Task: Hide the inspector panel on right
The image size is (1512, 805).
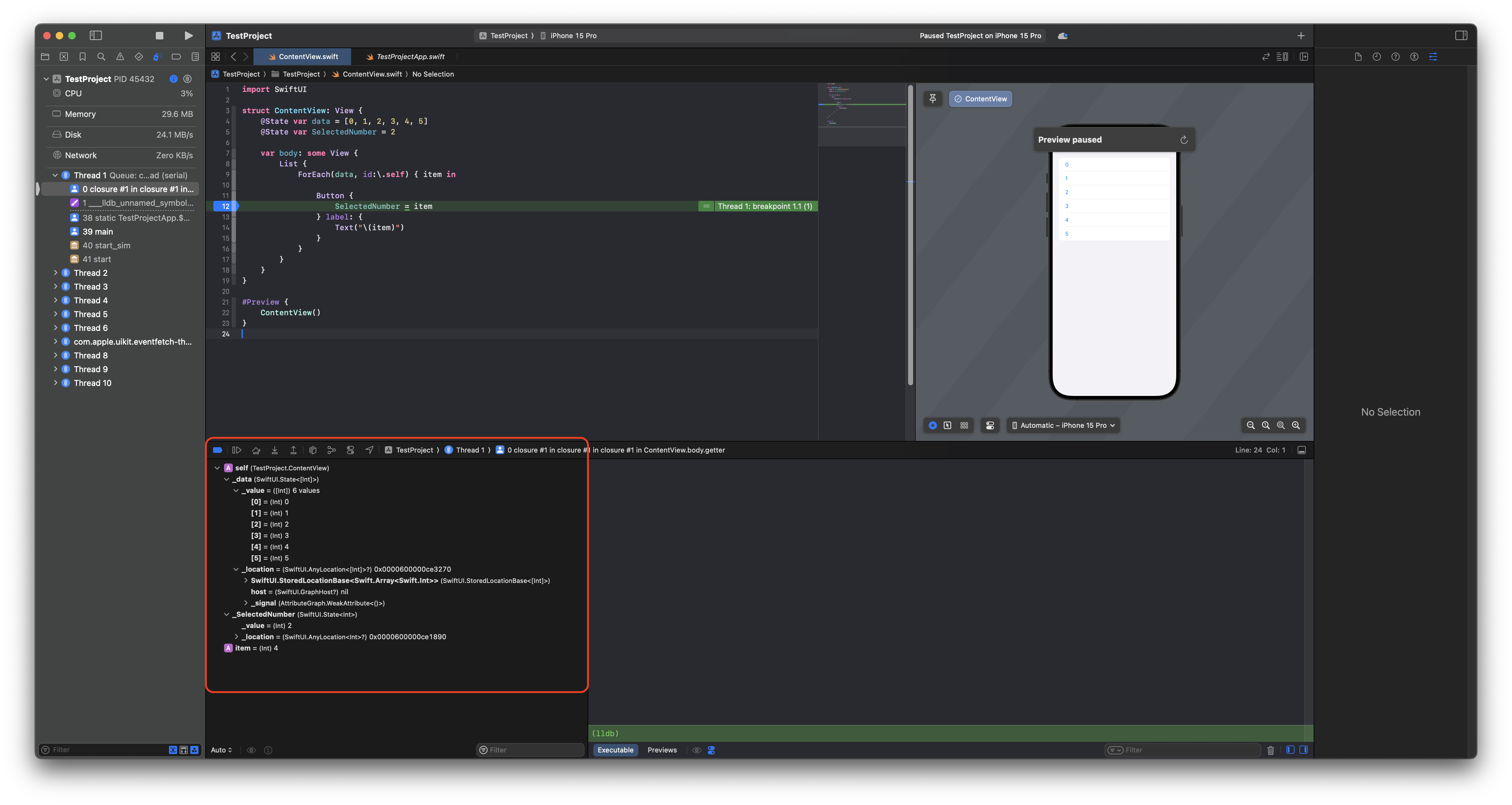Action: (1461, 36)
